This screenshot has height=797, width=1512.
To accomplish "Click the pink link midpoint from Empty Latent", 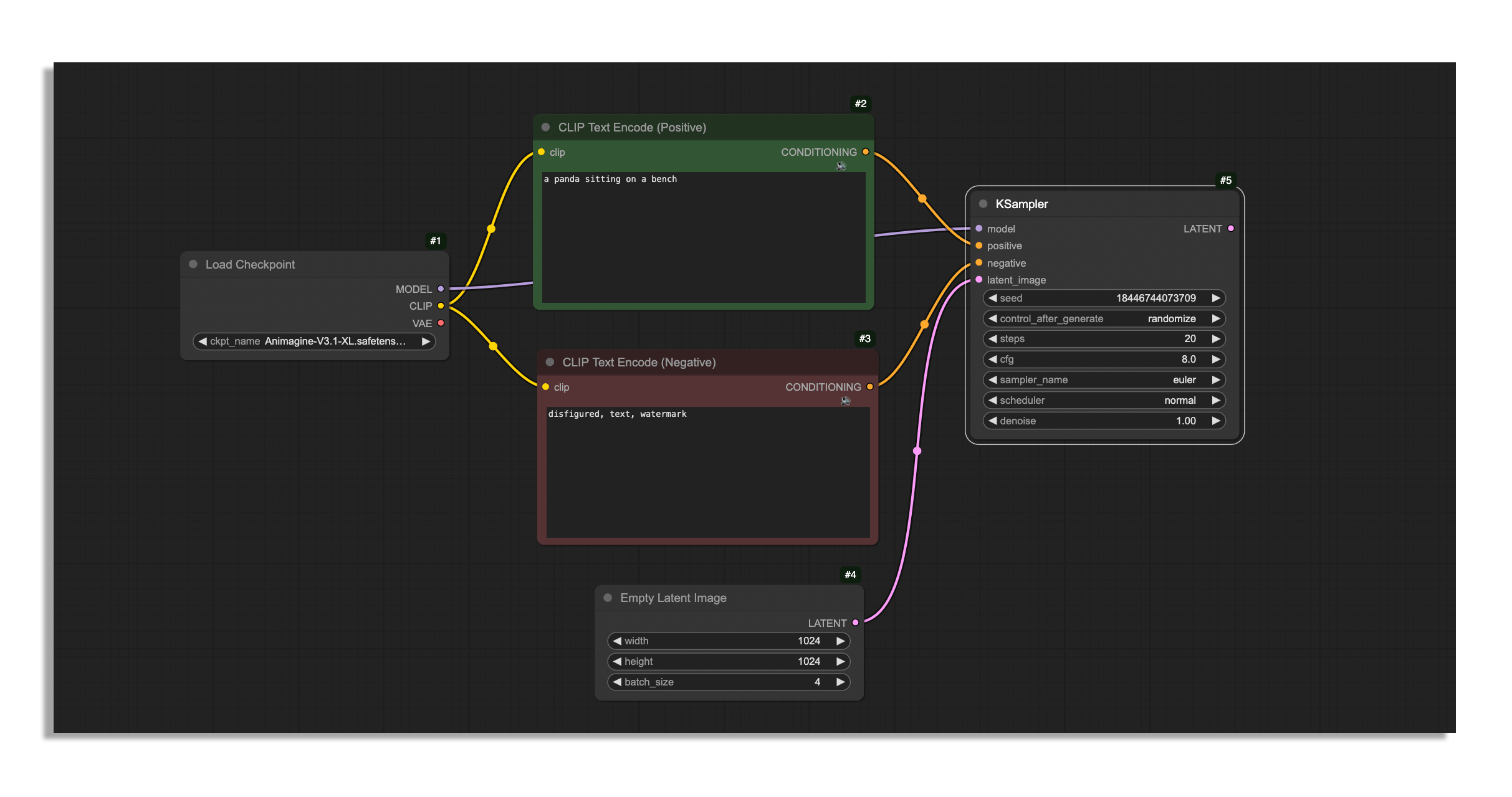I will pyautogui.click(x=917, y=451).
